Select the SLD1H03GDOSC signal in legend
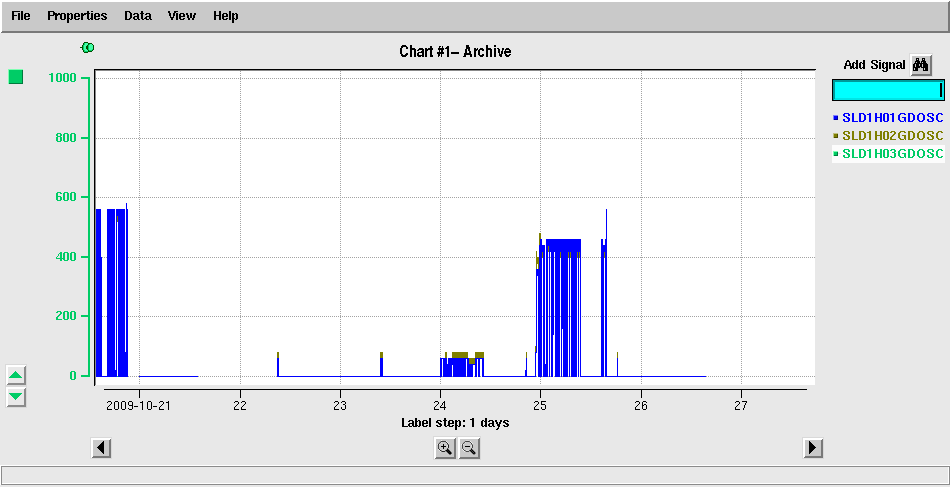This screenshot has height=487, width=950. (888, 154)
